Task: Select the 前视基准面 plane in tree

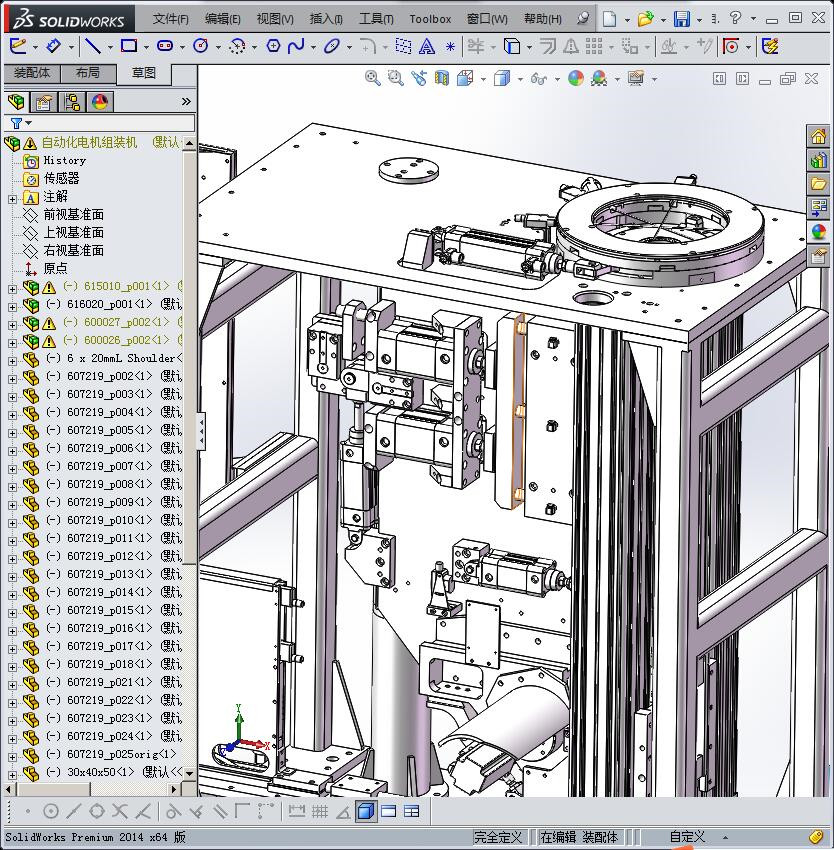Action: (73, 215)
